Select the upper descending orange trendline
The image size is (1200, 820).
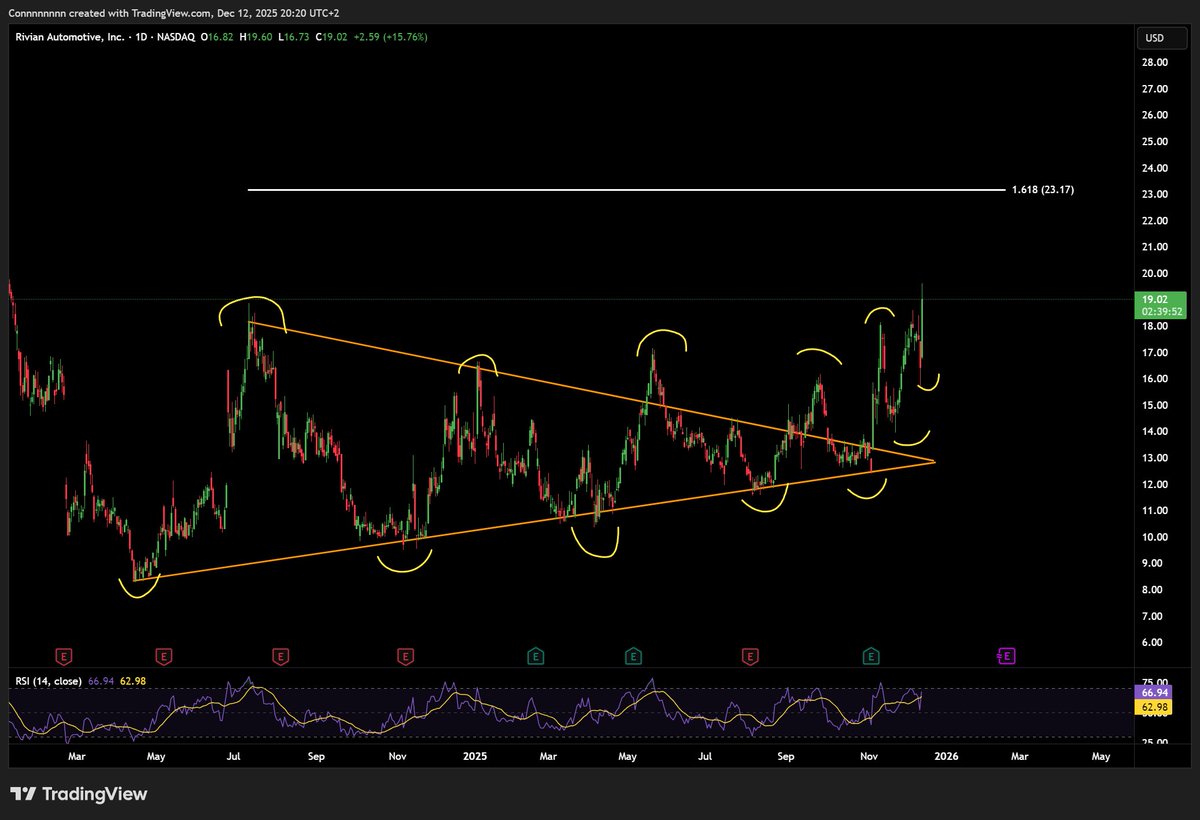tap(590, 390)
